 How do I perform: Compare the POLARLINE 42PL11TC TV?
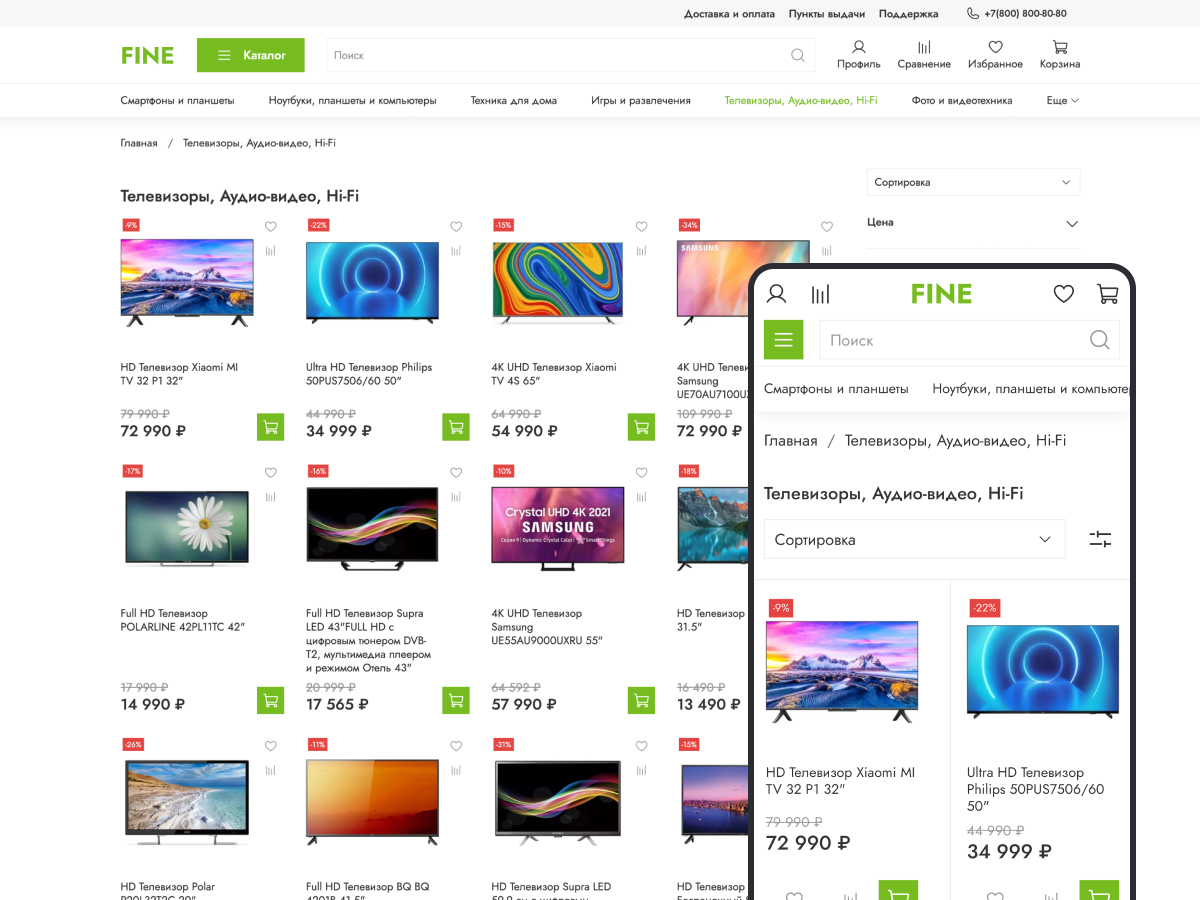tap(271, 497)
